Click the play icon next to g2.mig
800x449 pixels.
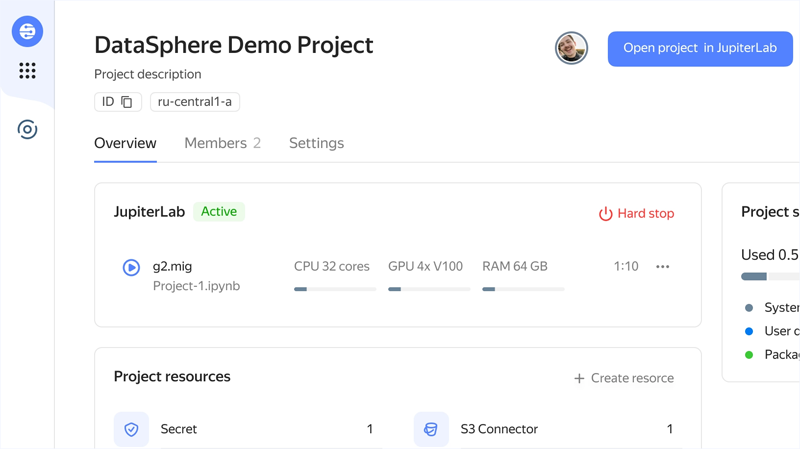[x=131, y=267]
